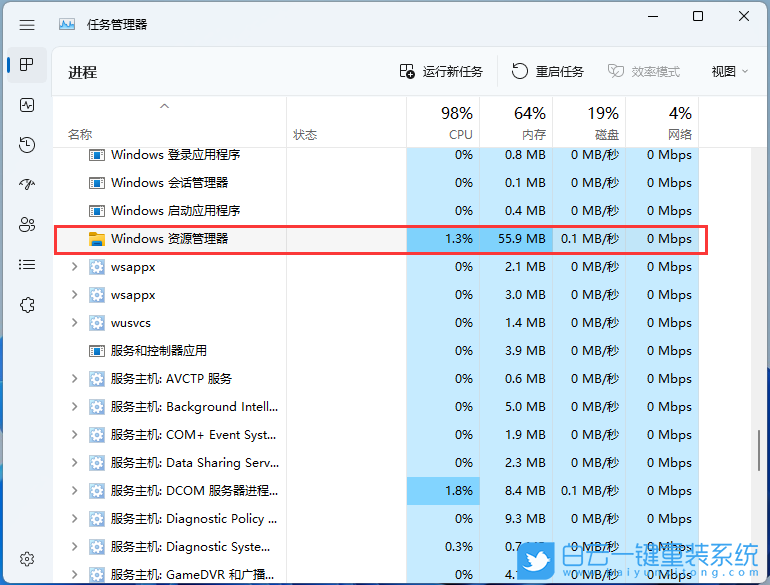Open the Details list icon in sidebar
The width and height of the screenshot is (770, 585).
(27, 265)
